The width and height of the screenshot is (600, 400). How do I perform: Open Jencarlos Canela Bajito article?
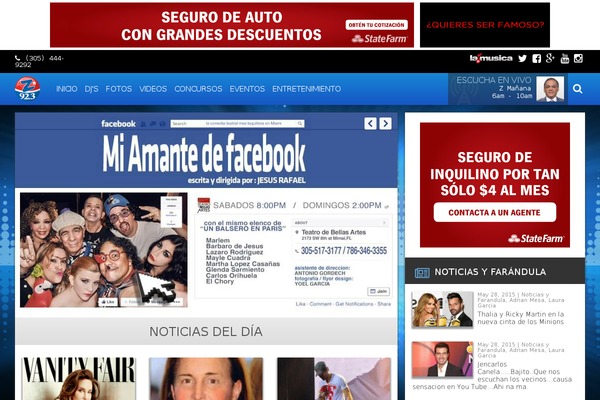click(x=492, y=375)
